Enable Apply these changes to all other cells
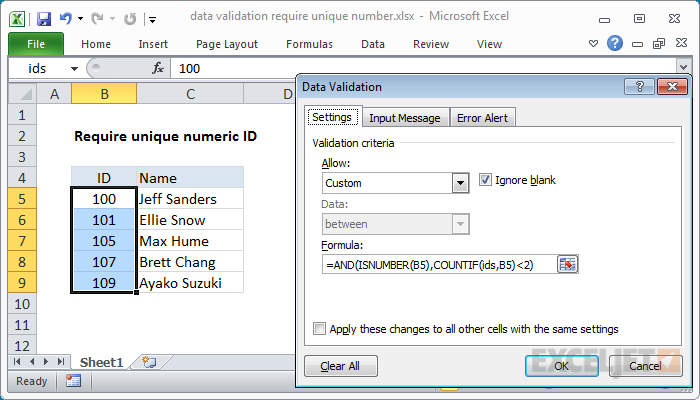 coord(320,328)
